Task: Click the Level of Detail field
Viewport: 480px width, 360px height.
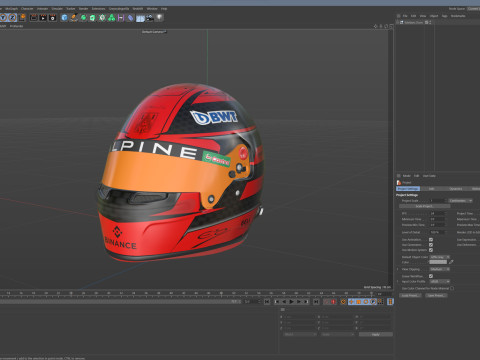Action: tap(437, 232)
